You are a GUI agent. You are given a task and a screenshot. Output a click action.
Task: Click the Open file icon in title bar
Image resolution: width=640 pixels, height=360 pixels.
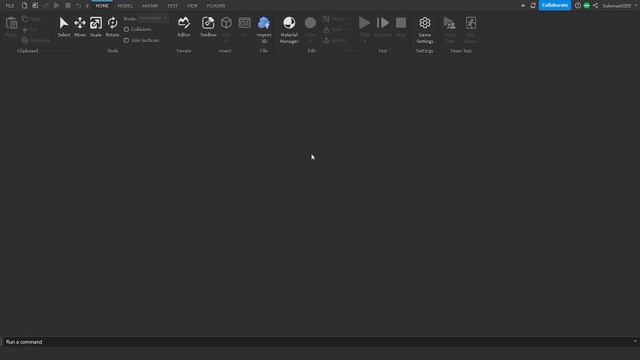pos(35,6)
